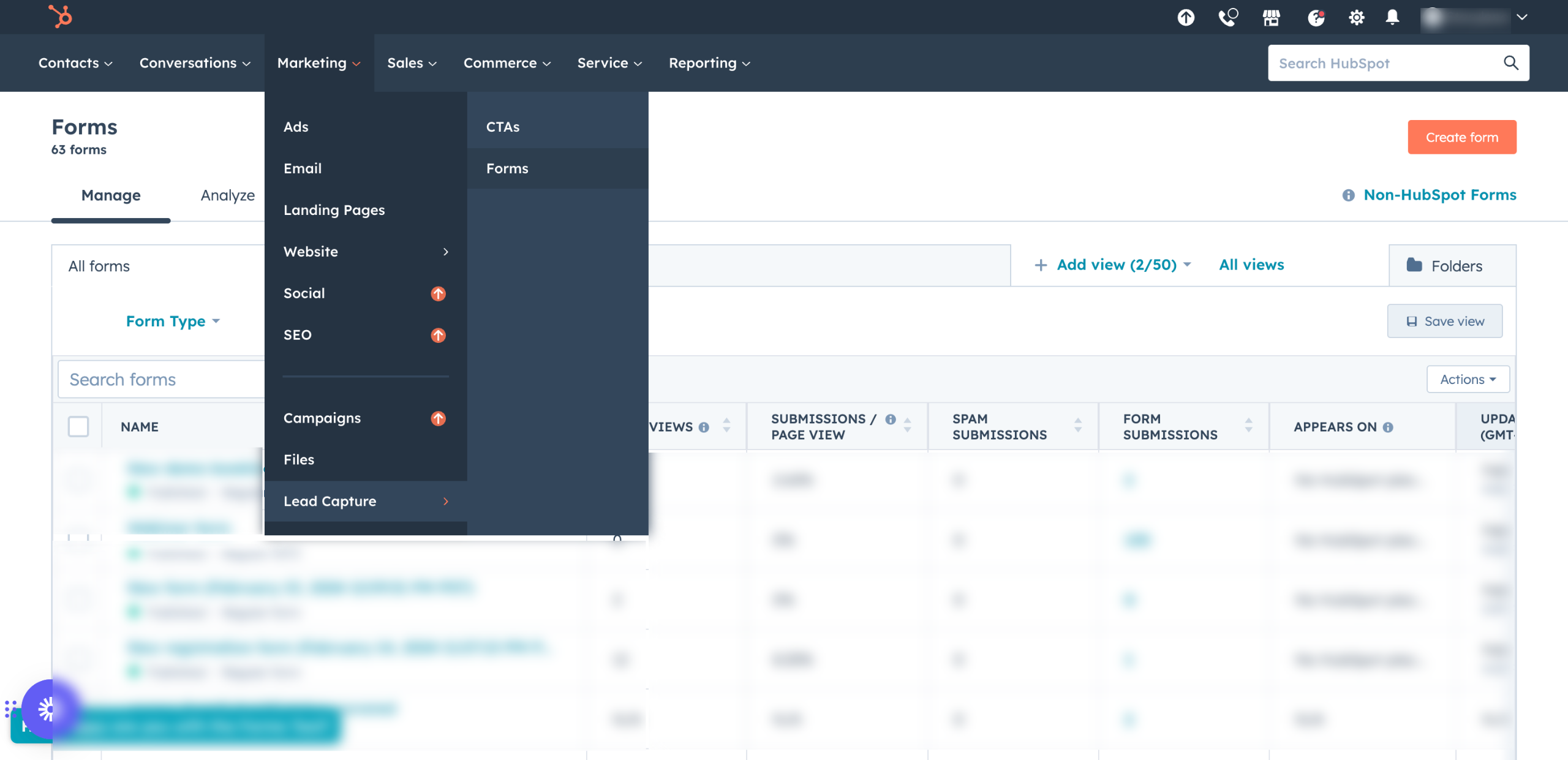
Task: Click the search magnifier icon in HubSpot search
Action: (1510, 62)
